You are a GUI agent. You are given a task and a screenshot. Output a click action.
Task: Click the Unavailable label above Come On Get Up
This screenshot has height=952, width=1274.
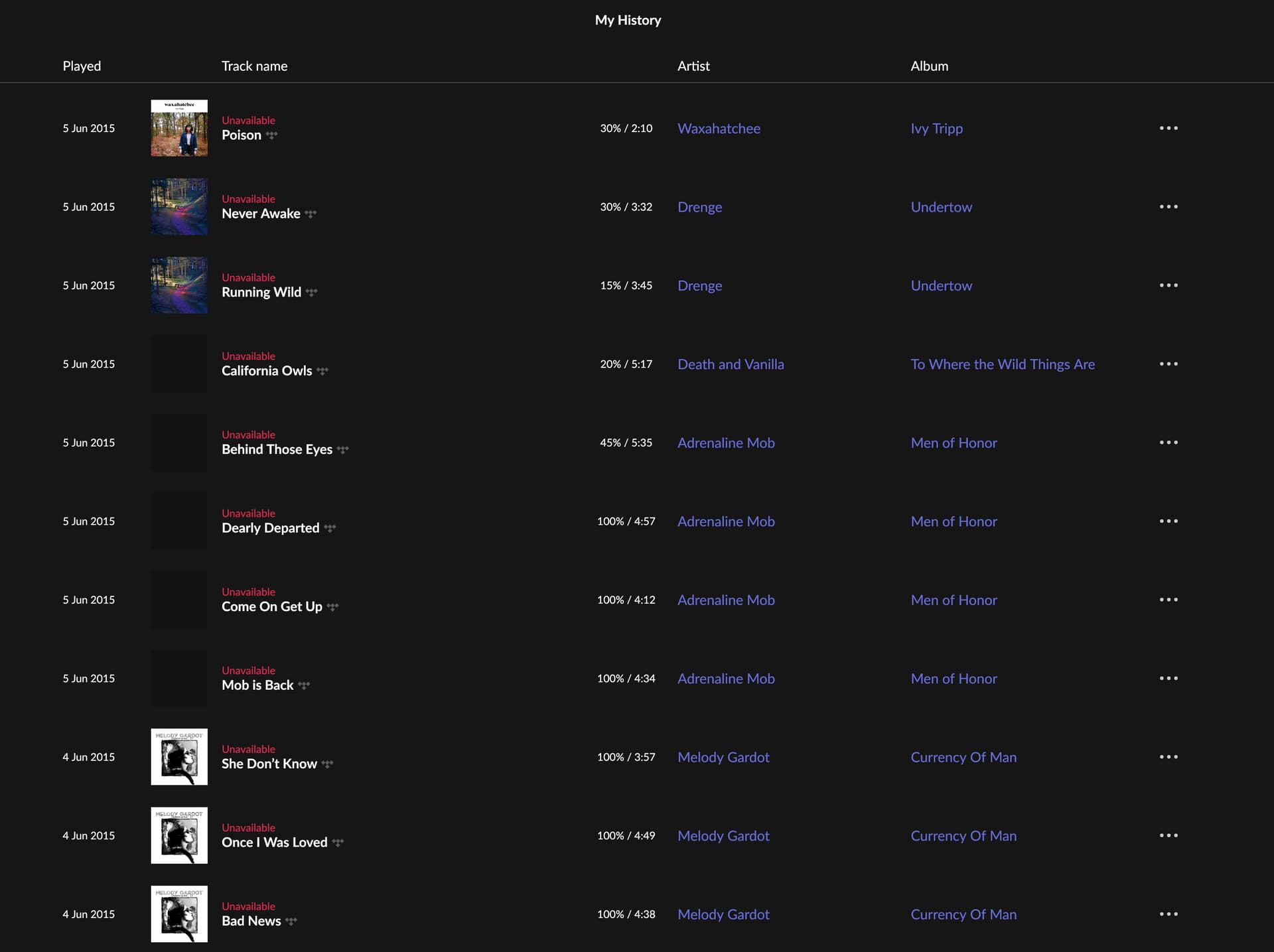(x=248, y=592)
